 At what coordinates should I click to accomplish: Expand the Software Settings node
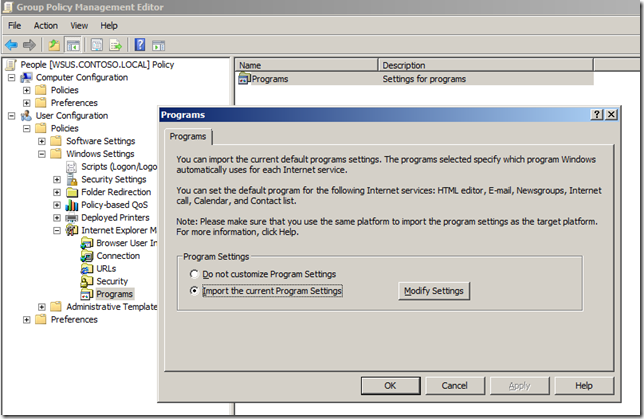click(42, 142)
